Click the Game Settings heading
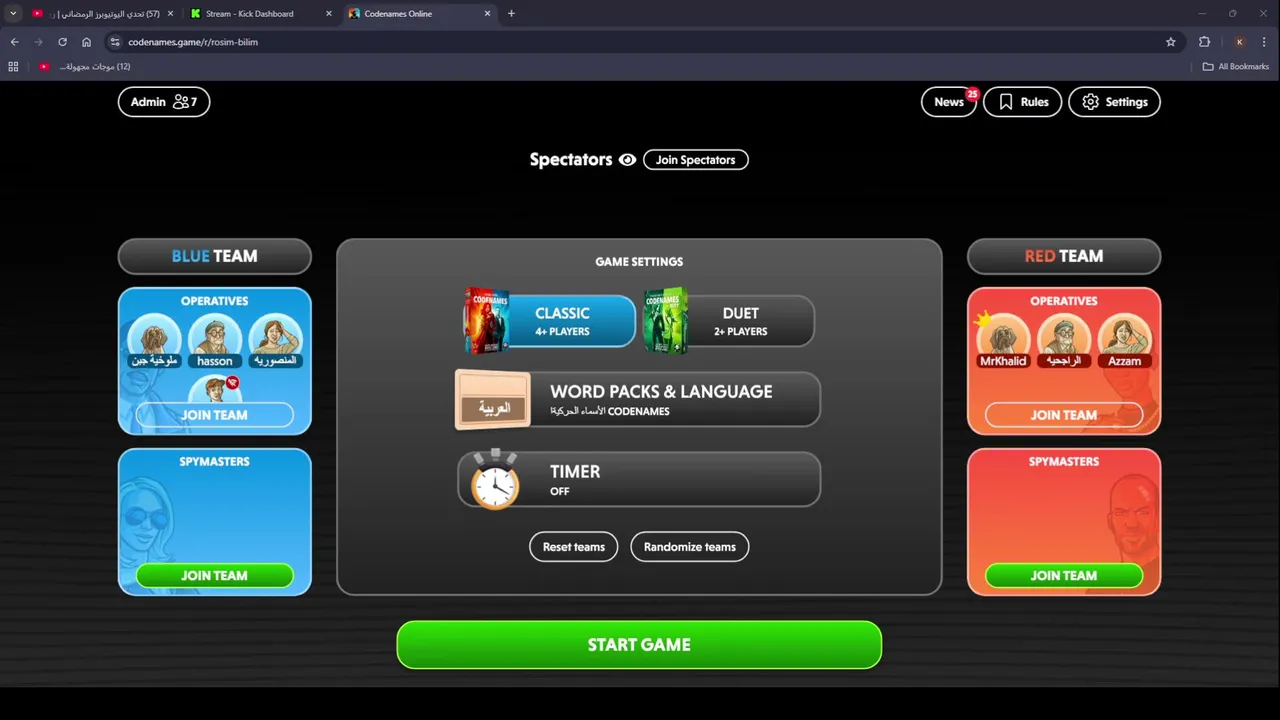 point(639,262)
